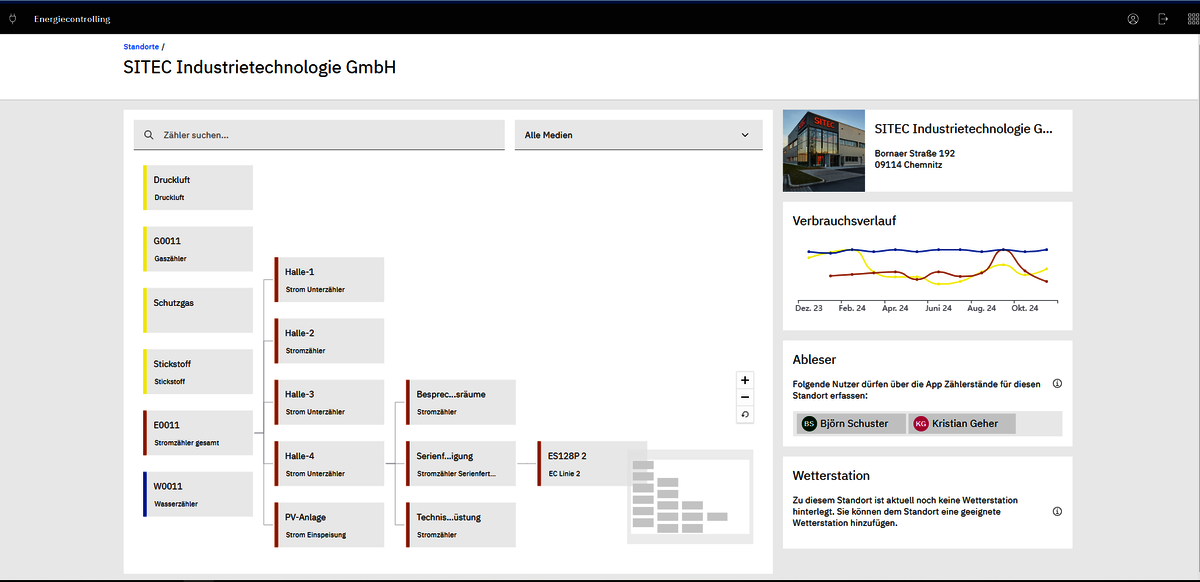Select the Besprec...sräume Stromzähler node
The image size is (1200, 582).
pos(461,402)
